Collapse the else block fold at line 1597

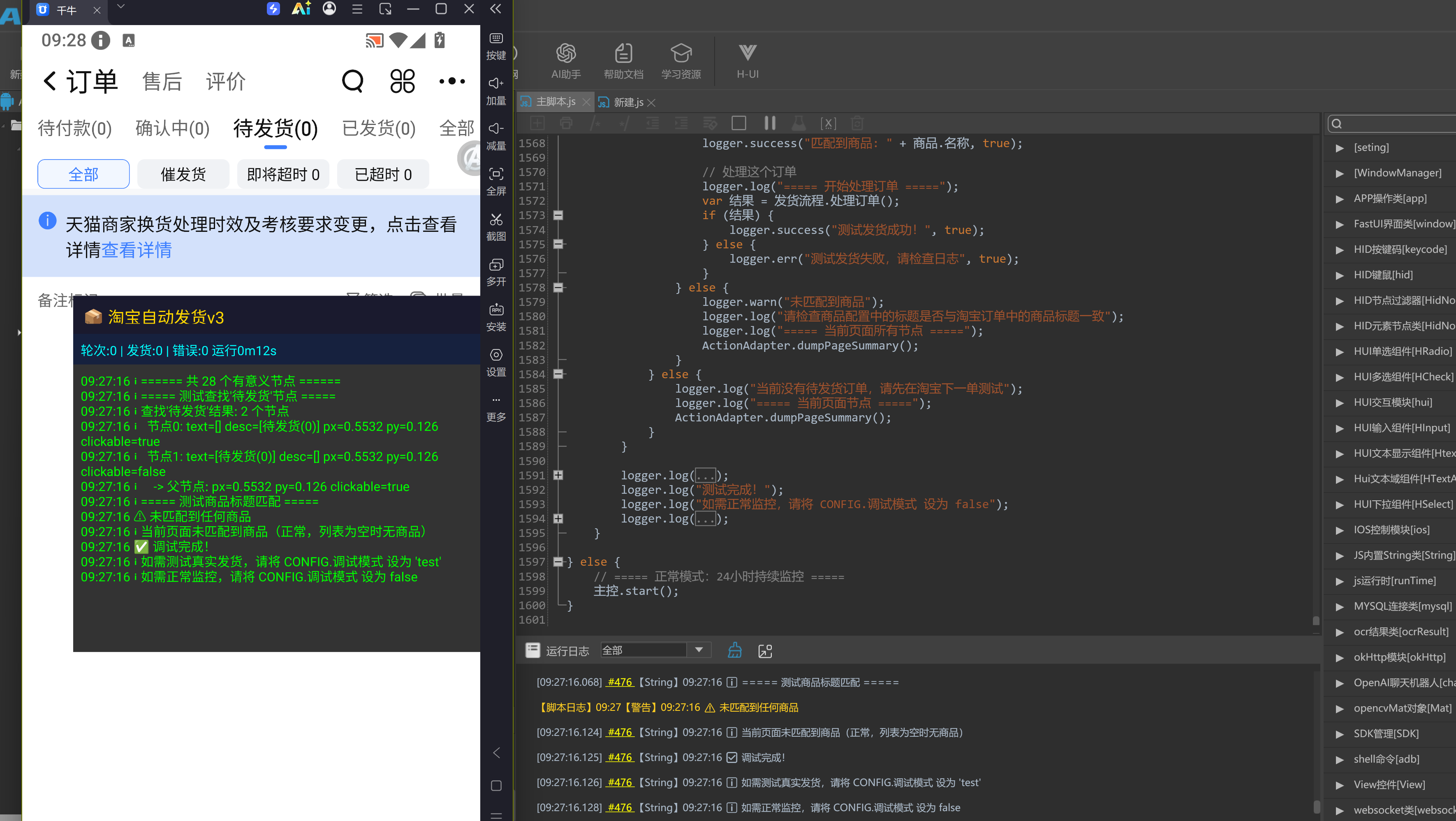558,562
